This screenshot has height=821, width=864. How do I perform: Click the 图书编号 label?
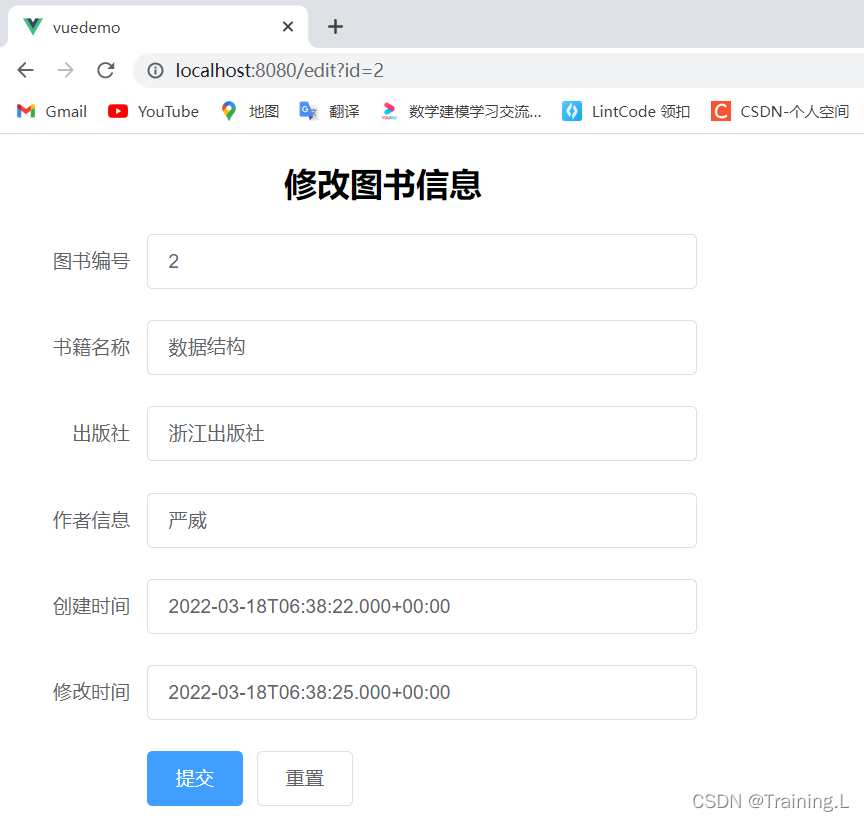[x=91, y=261]
